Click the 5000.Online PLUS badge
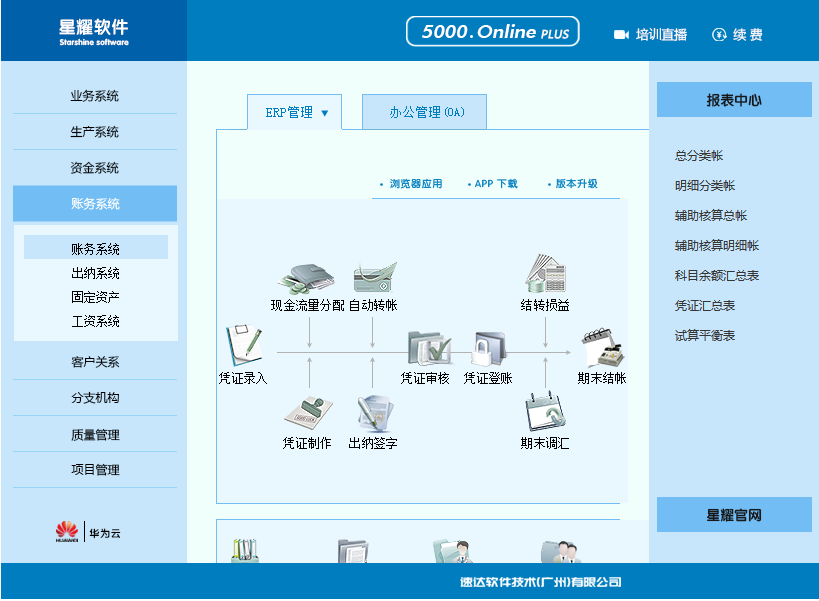This screenshot has width=819, height=601. click(493, 31)
